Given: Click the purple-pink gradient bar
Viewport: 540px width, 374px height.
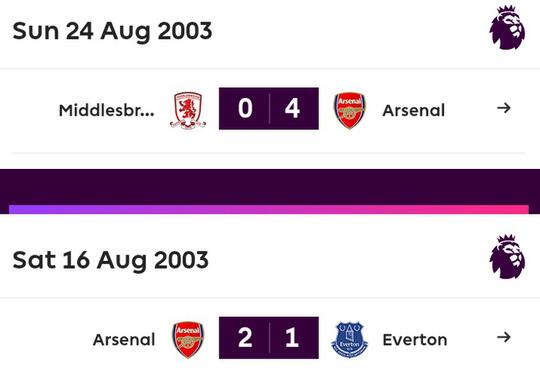Looking at the screenshot, I should [269, 209].
